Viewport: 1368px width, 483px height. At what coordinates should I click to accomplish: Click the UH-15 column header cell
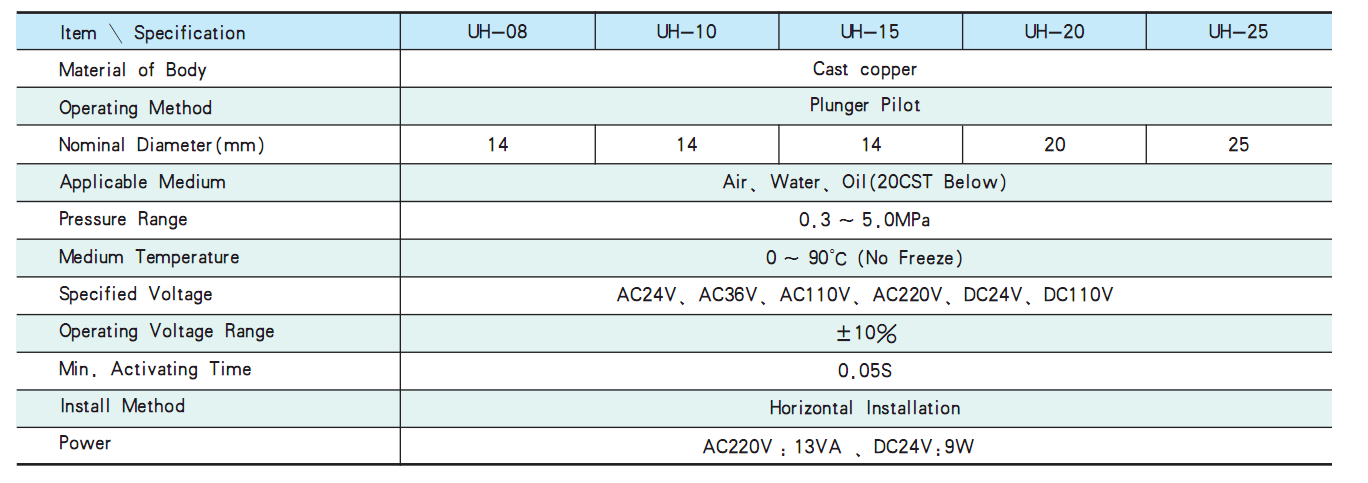click(x=870, y=32)
